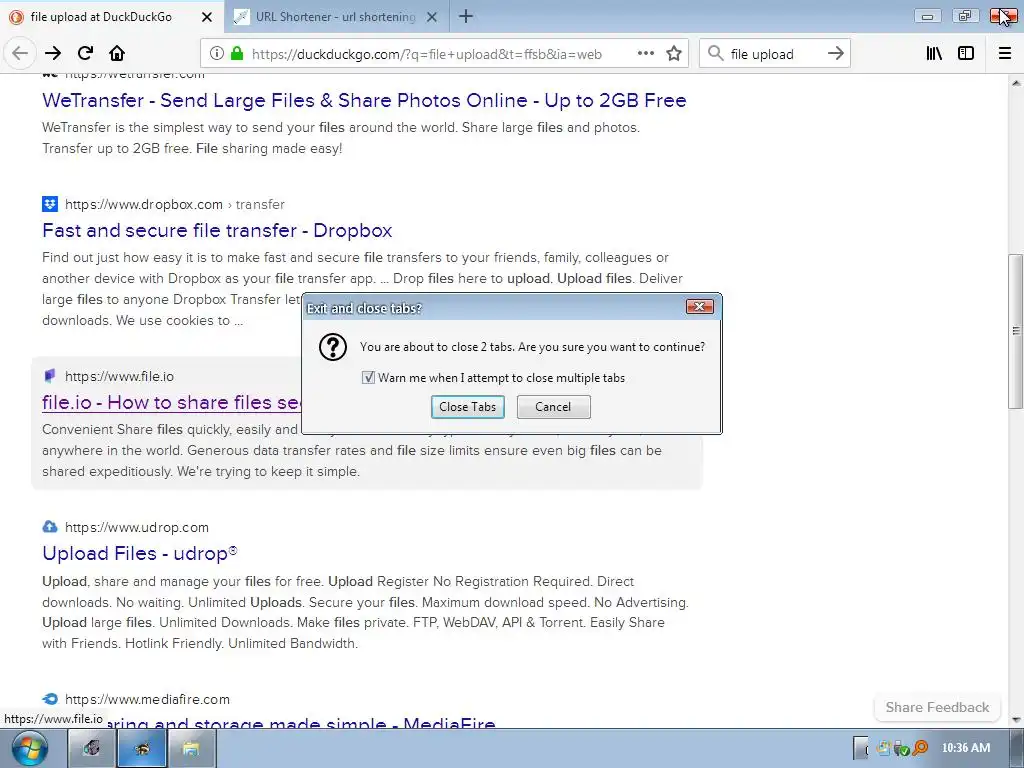The height and width of the screenshot is (768, 1024).
Task: Submit search with the arrow in search box
Action: point(836,54)
